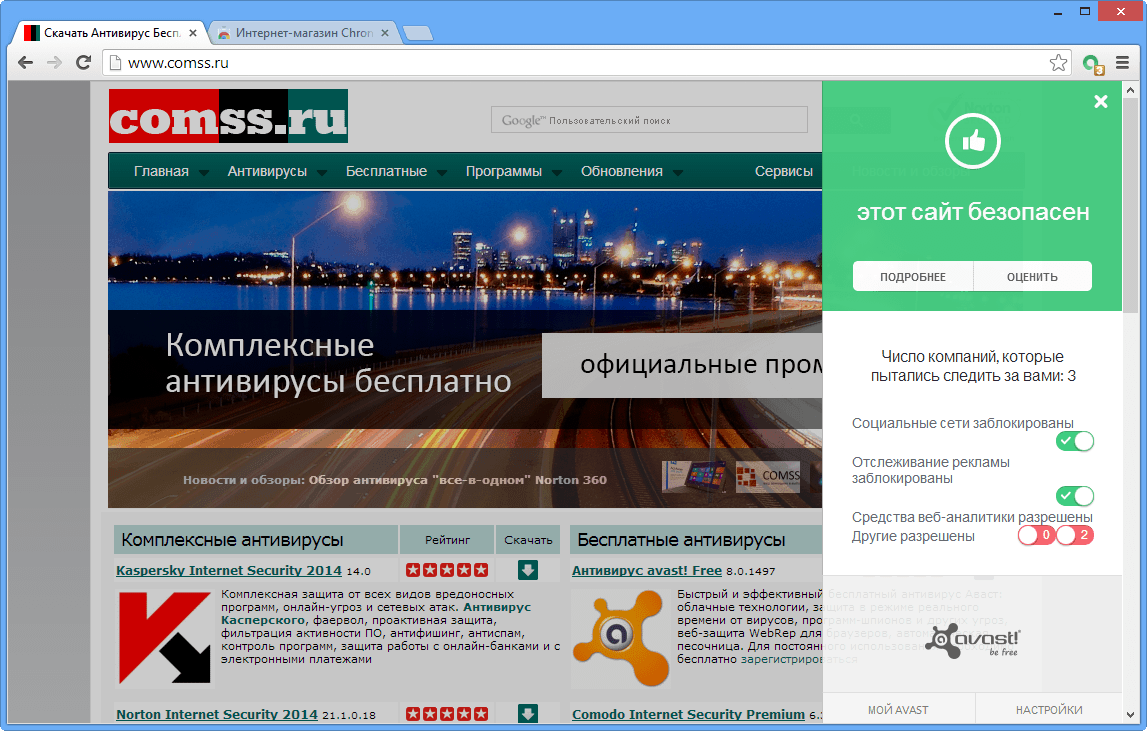Open the Сервисы menu item
The height and width of the screenshot is (731, 1147).
[783, 171]
